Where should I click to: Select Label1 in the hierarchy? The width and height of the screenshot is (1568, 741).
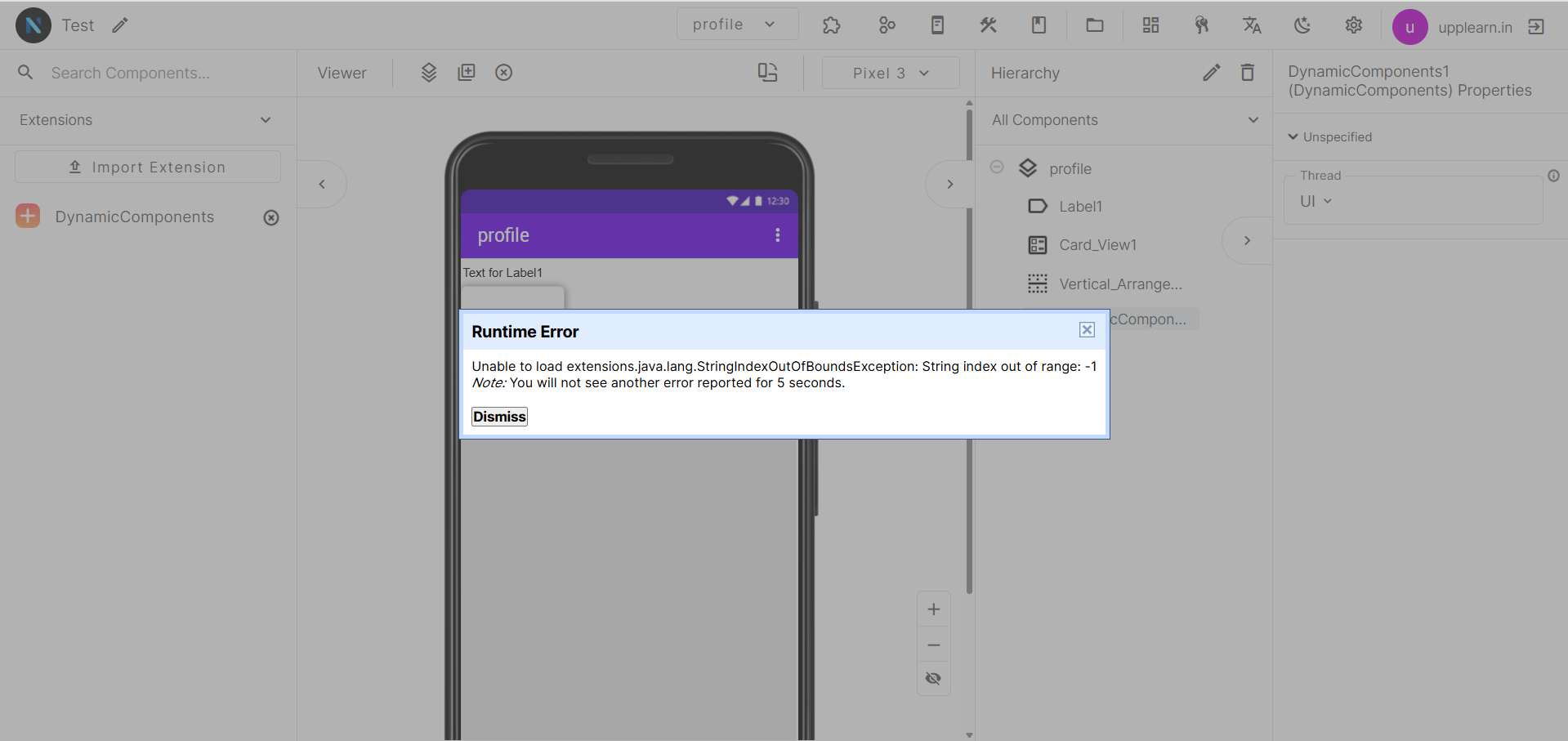(x=1080, y=207)
